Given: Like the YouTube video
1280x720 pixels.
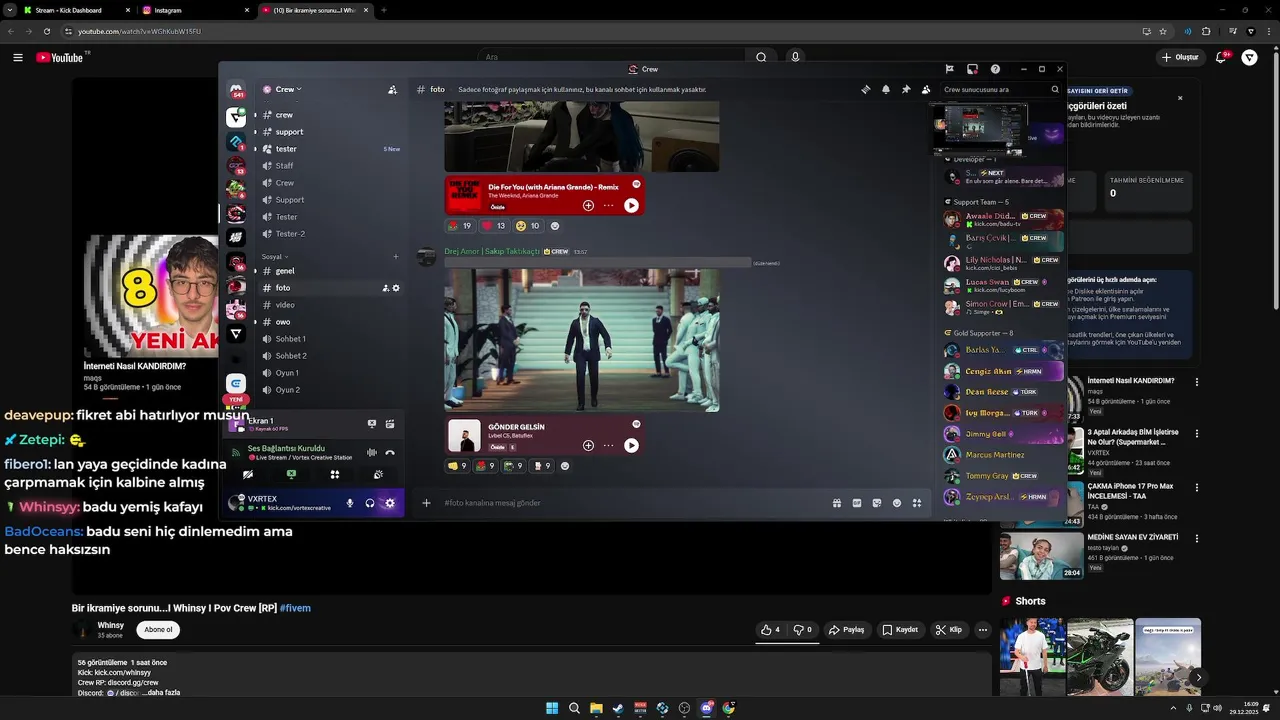Looking at the screenshot, I should pyautogui.click(x=770, y=630).
